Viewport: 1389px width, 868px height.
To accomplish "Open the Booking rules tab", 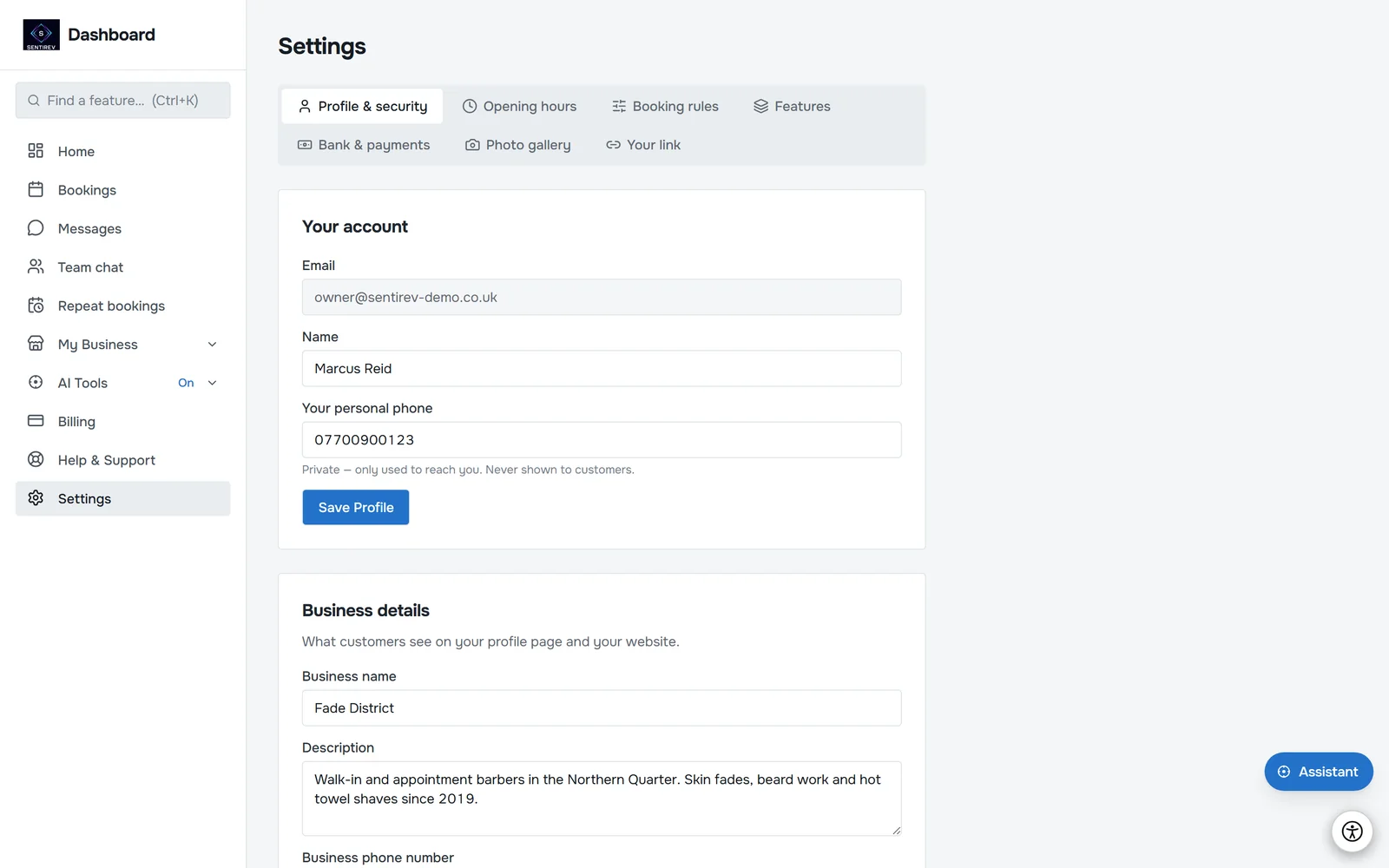I will coord(665,106).
